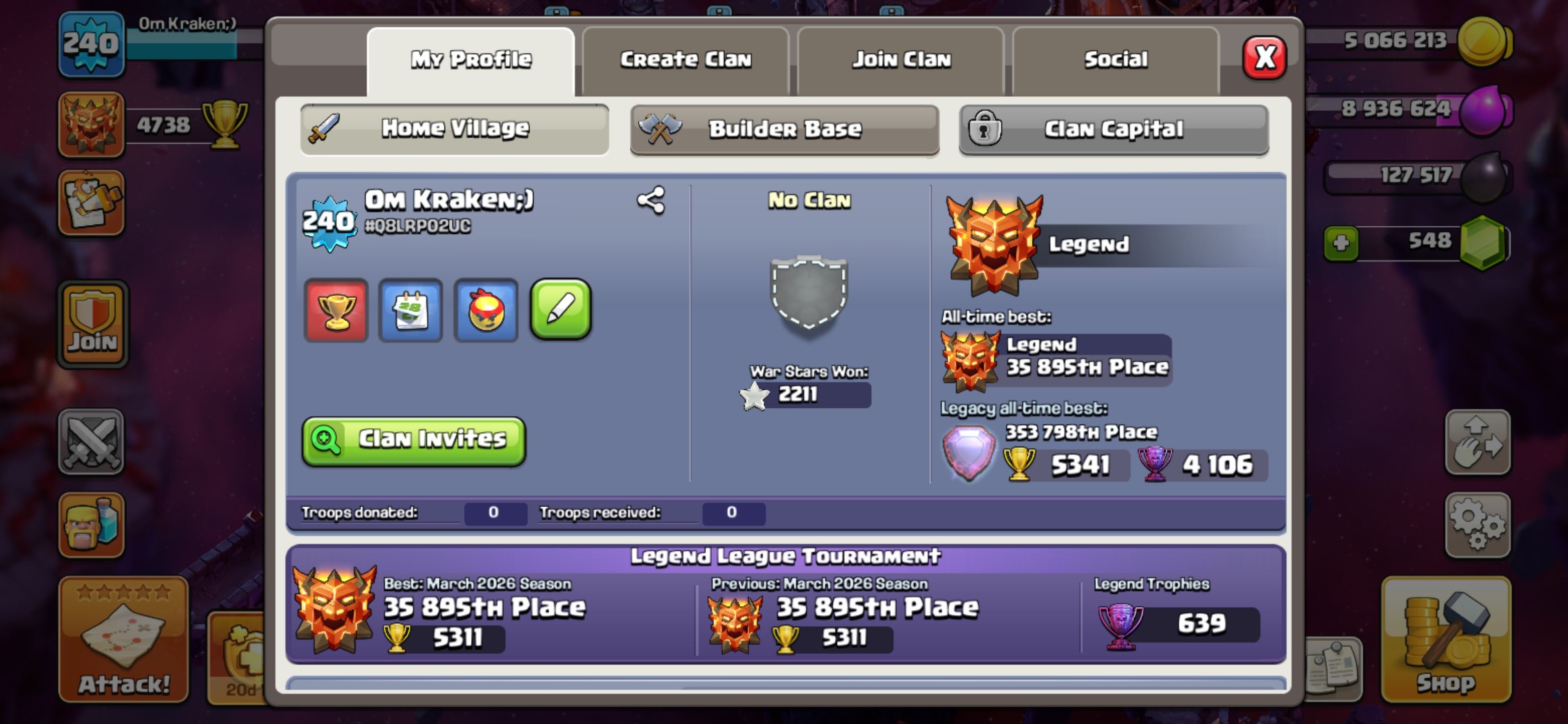Screen dimensions: 1568x724
Task: Click the green pencil edit icon
Action: coord(560,309)
